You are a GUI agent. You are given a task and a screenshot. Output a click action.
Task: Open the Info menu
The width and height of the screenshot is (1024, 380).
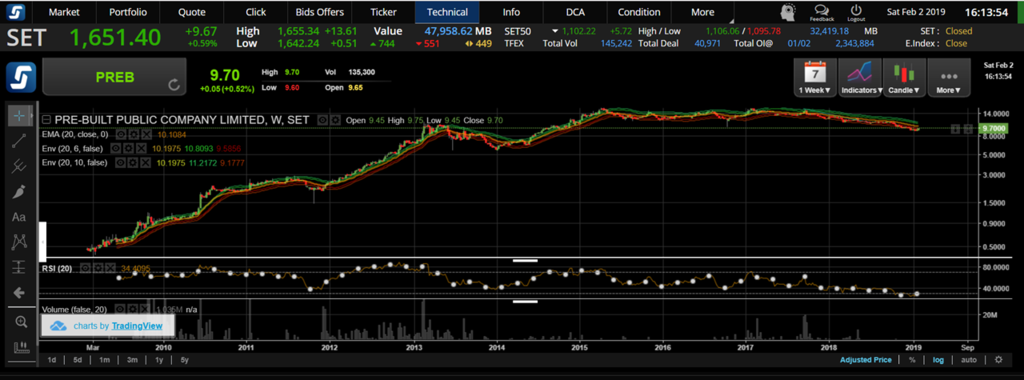click(x=511, y=12)
